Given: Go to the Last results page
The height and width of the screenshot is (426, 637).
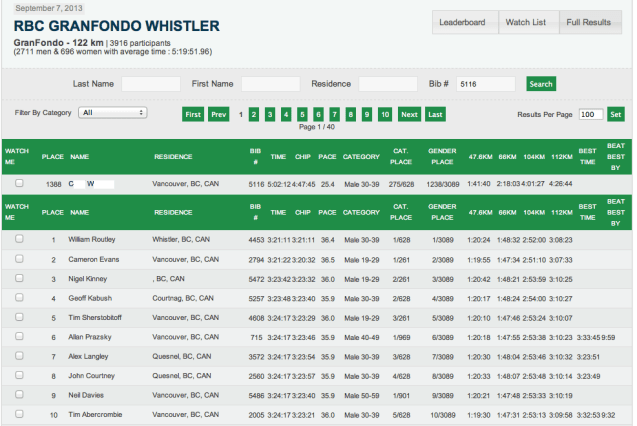Looking at the screenshot, I should point(435,114).
